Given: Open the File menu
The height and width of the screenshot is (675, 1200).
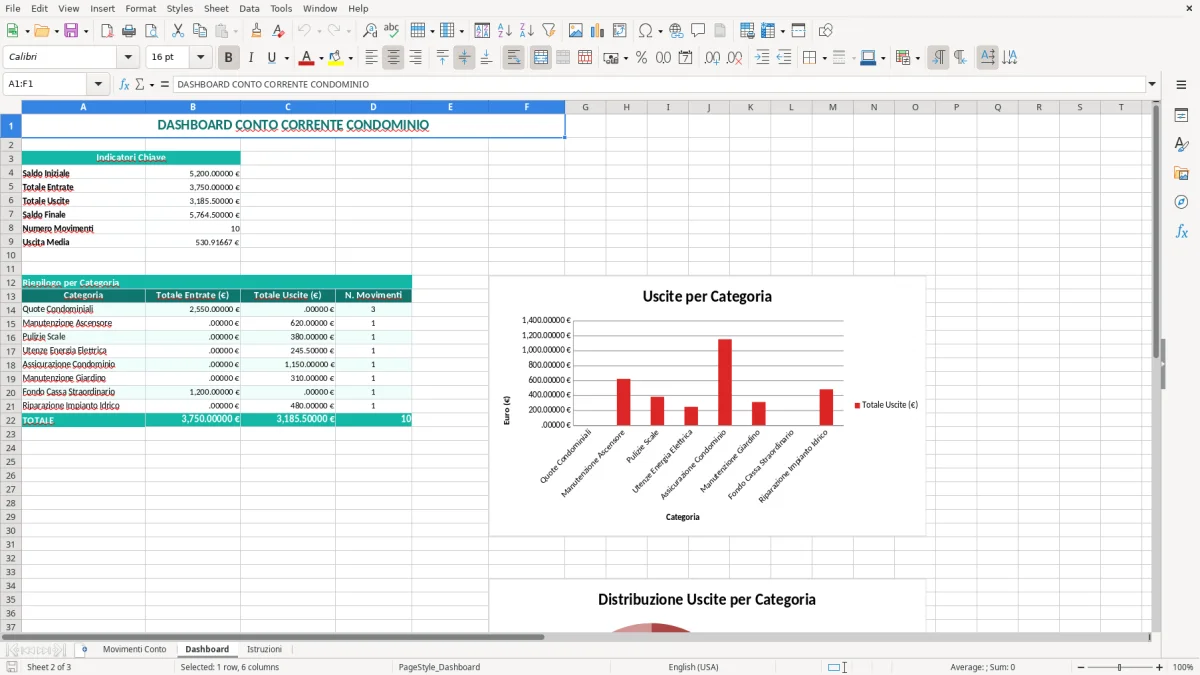Looking at the screenshot, I should [13, 8].
